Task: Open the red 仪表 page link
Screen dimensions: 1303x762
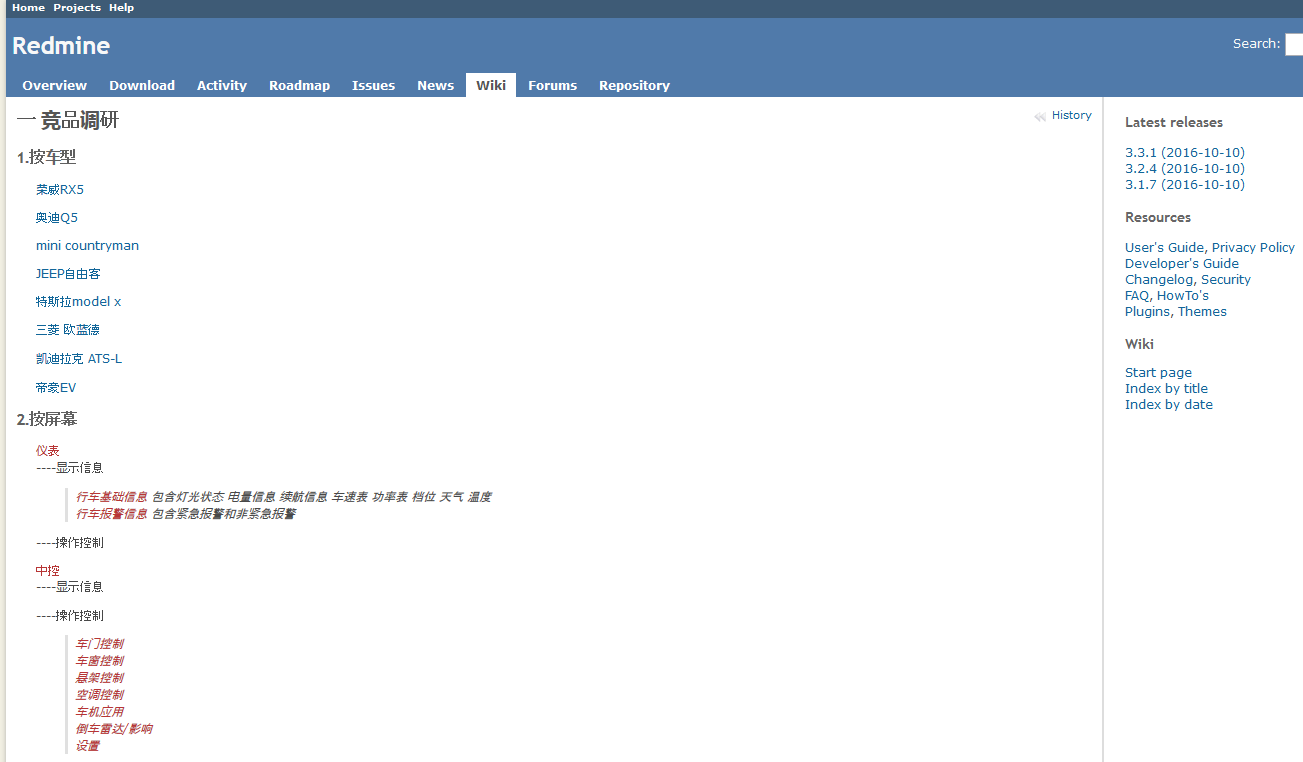Action: pyautogui.click(x=48, y=450)
